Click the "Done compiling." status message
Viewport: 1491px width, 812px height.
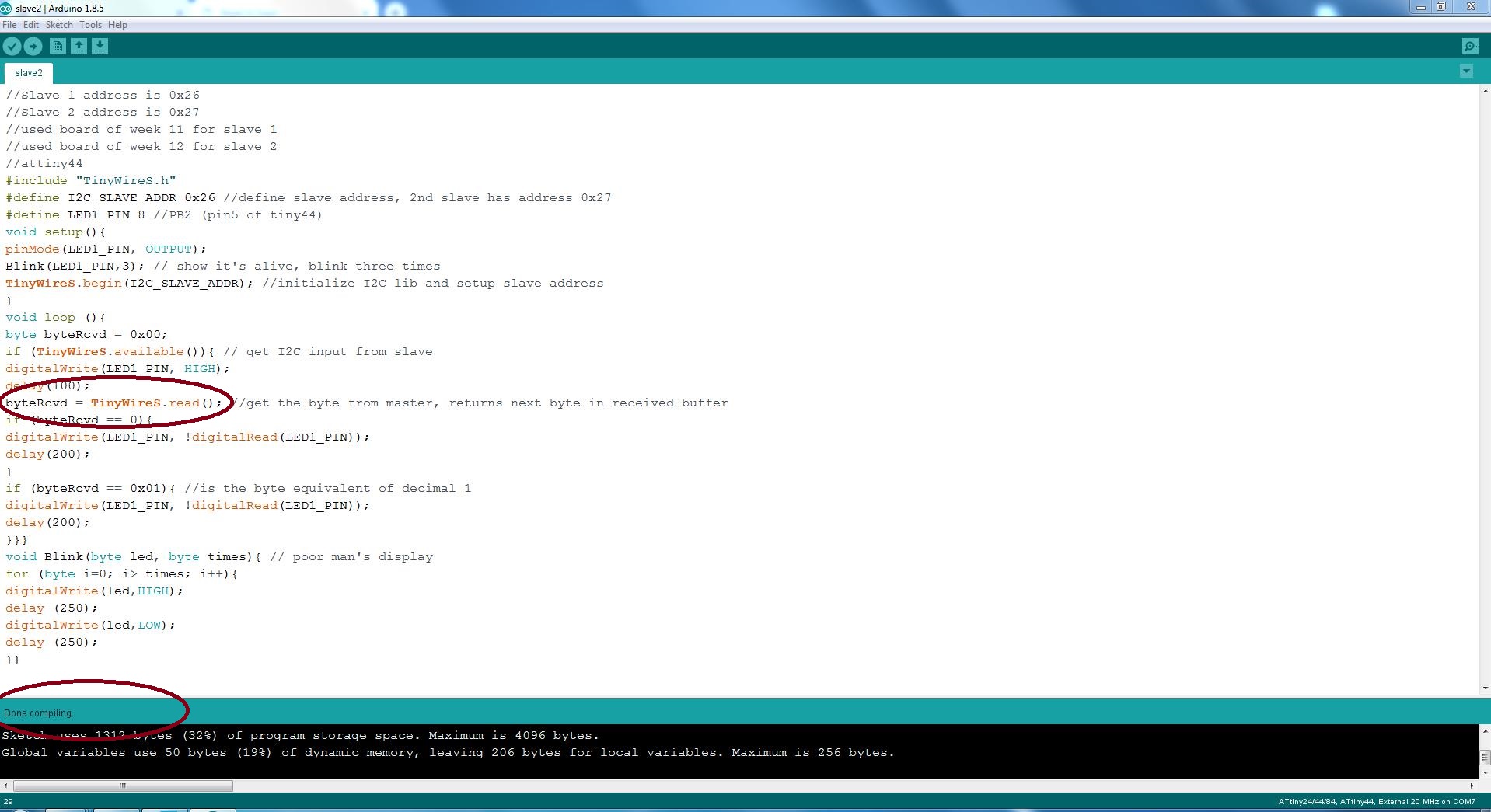pos(38,713)
